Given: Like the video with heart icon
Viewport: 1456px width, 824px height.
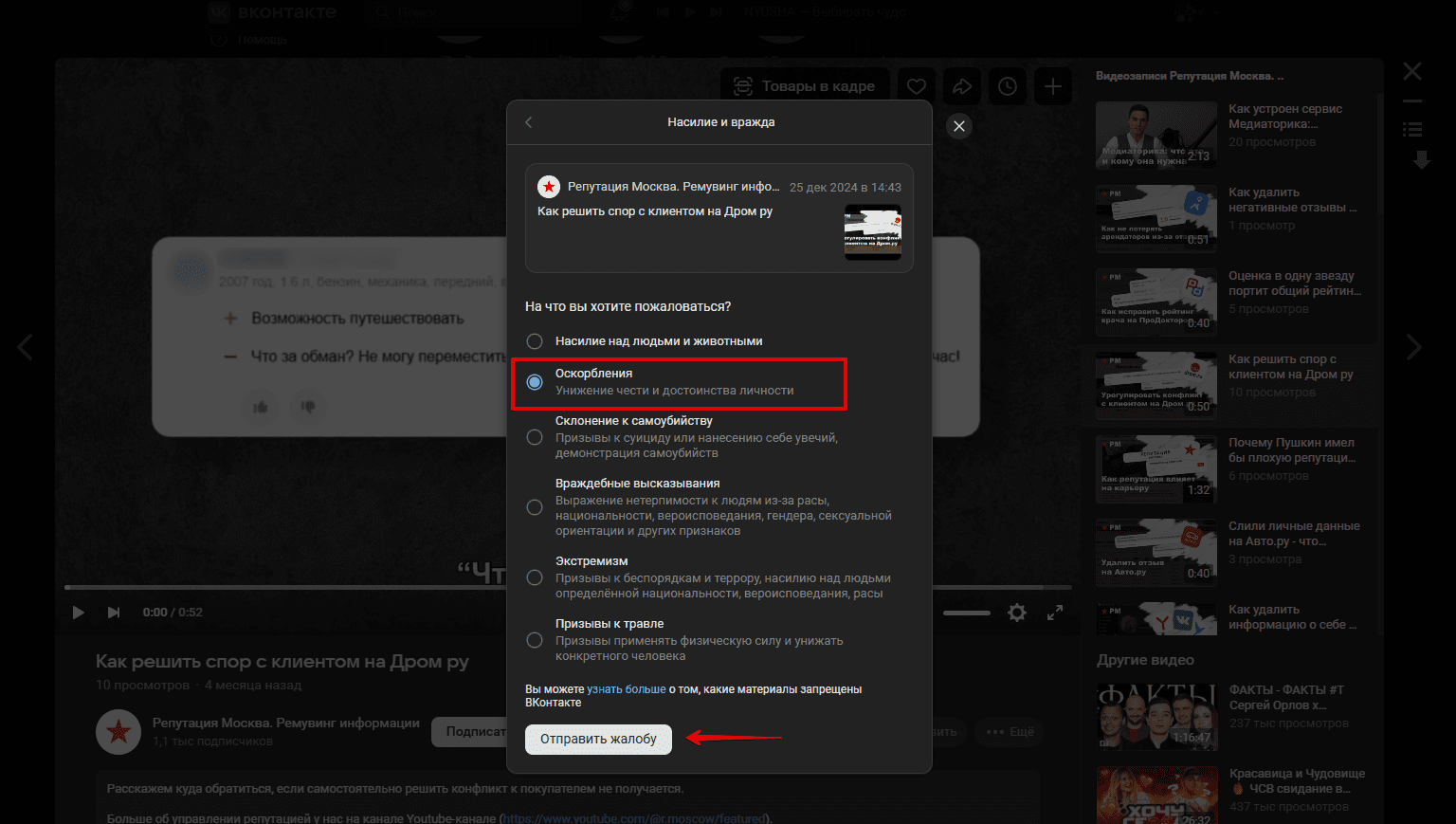Looking at the screenshot, I should pyautogui.click(x=917, y=86).
